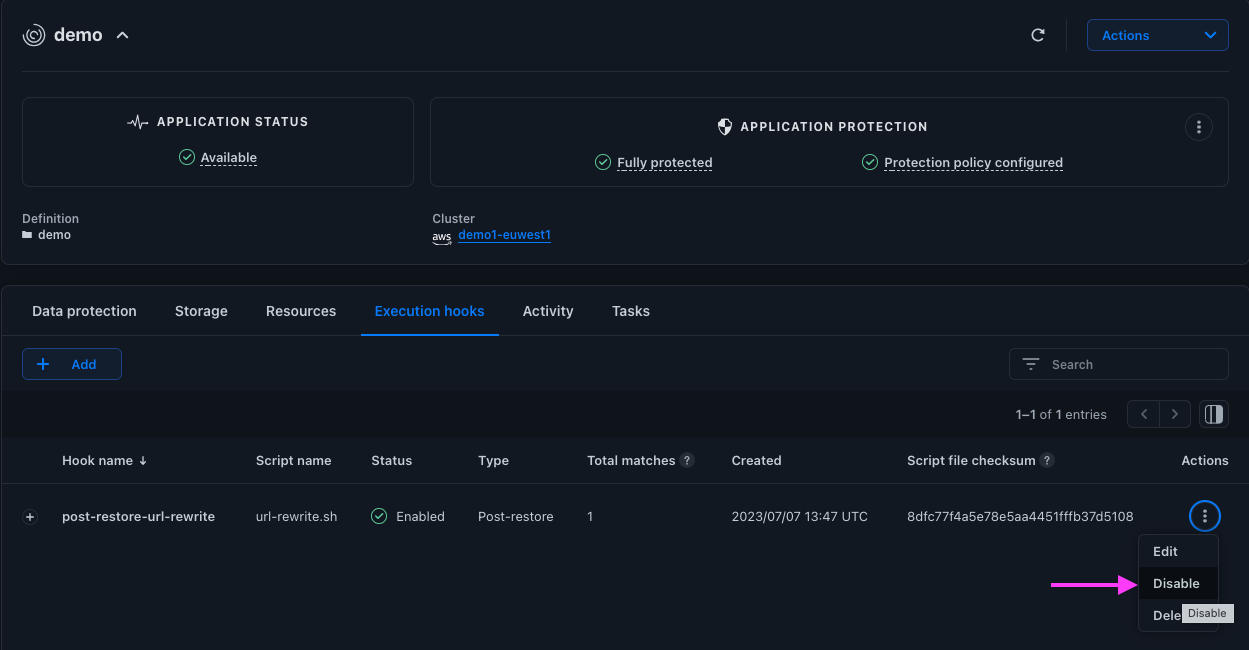1249x650 pixels.
Task: Open the Actions dropdown
Action: (x=1157, y=35)
